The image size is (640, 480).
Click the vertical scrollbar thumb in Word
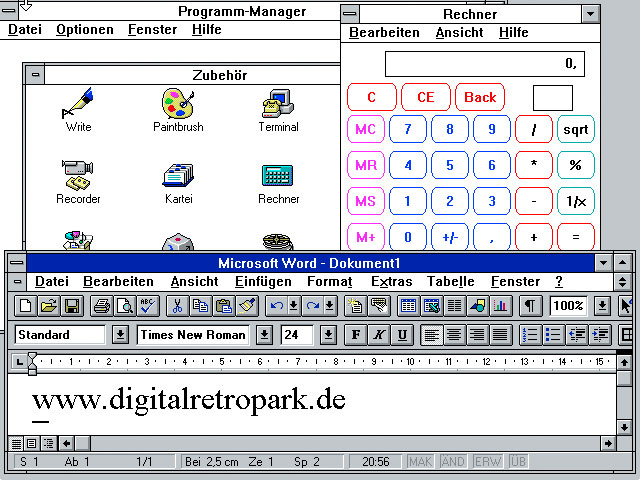tap(624, 378)
